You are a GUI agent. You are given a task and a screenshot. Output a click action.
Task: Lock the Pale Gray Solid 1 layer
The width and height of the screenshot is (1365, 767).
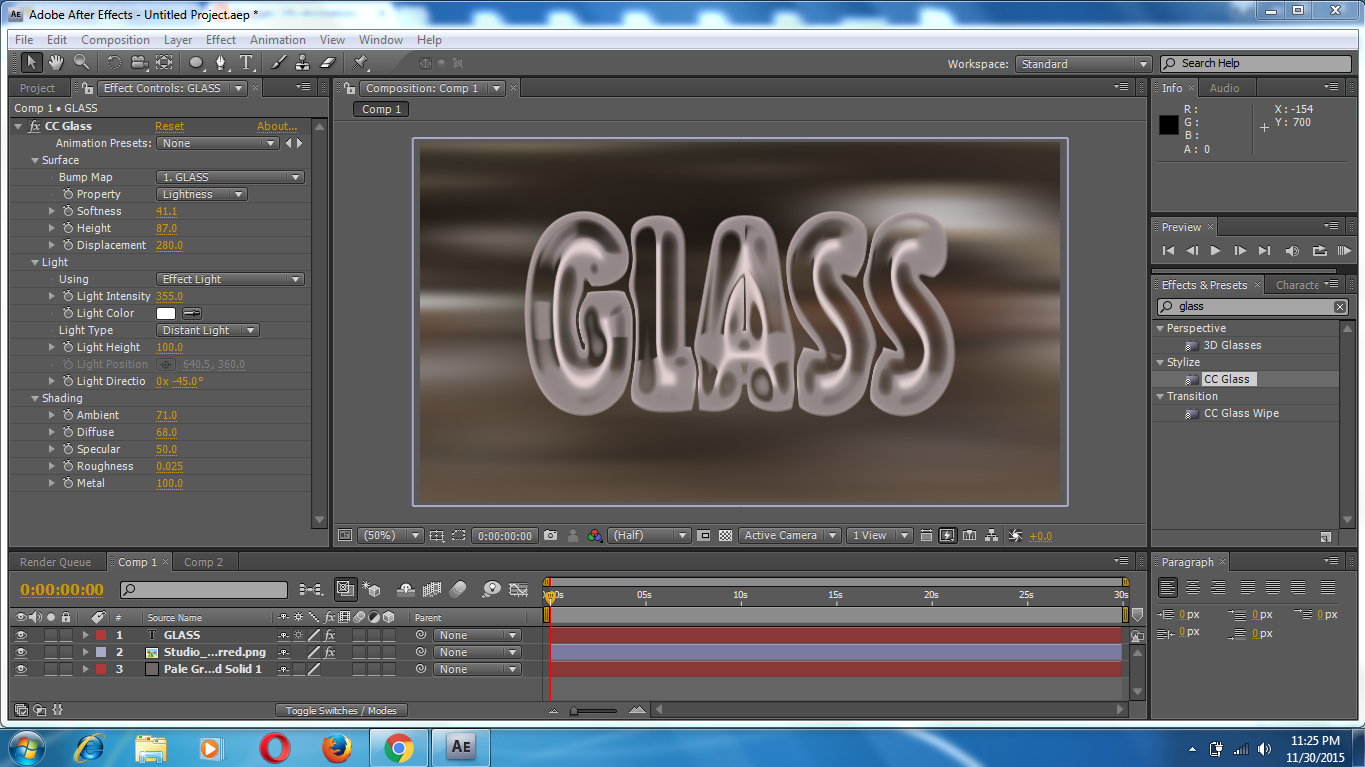pyautogui.click(x=66, y=668)
